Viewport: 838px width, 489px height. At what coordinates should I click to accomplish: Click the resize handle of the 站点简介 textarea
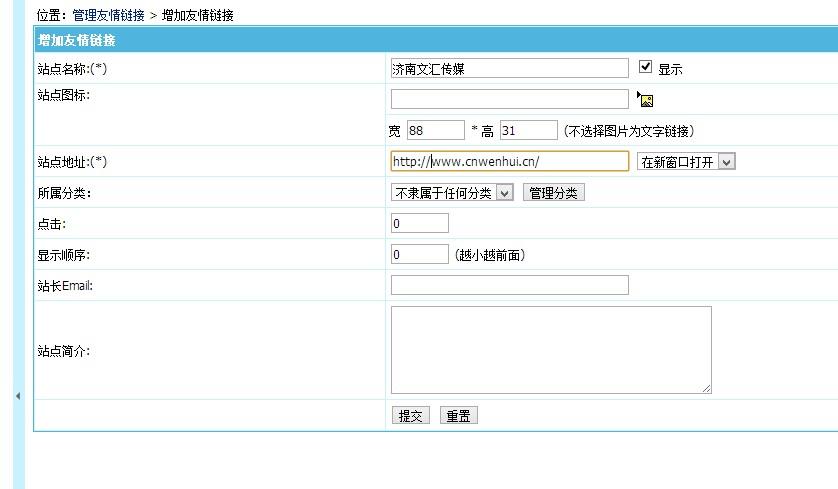click(x=706, y=388)
